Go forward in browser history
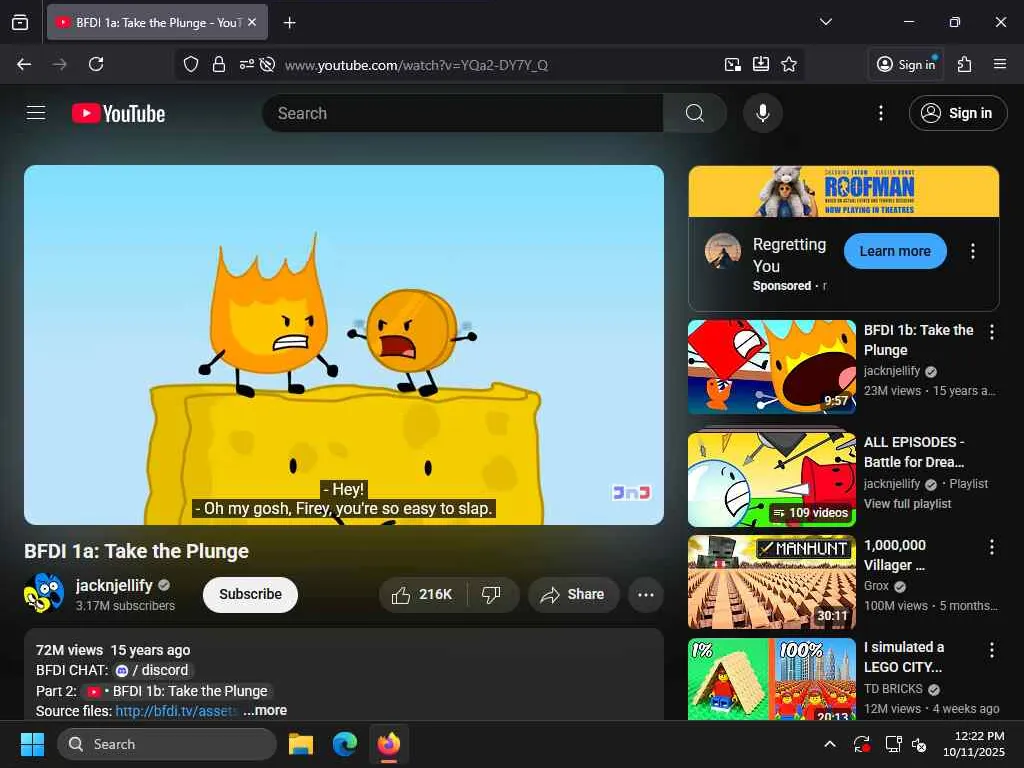Screen dimensions: 1024x768 (x=59, y=64)
